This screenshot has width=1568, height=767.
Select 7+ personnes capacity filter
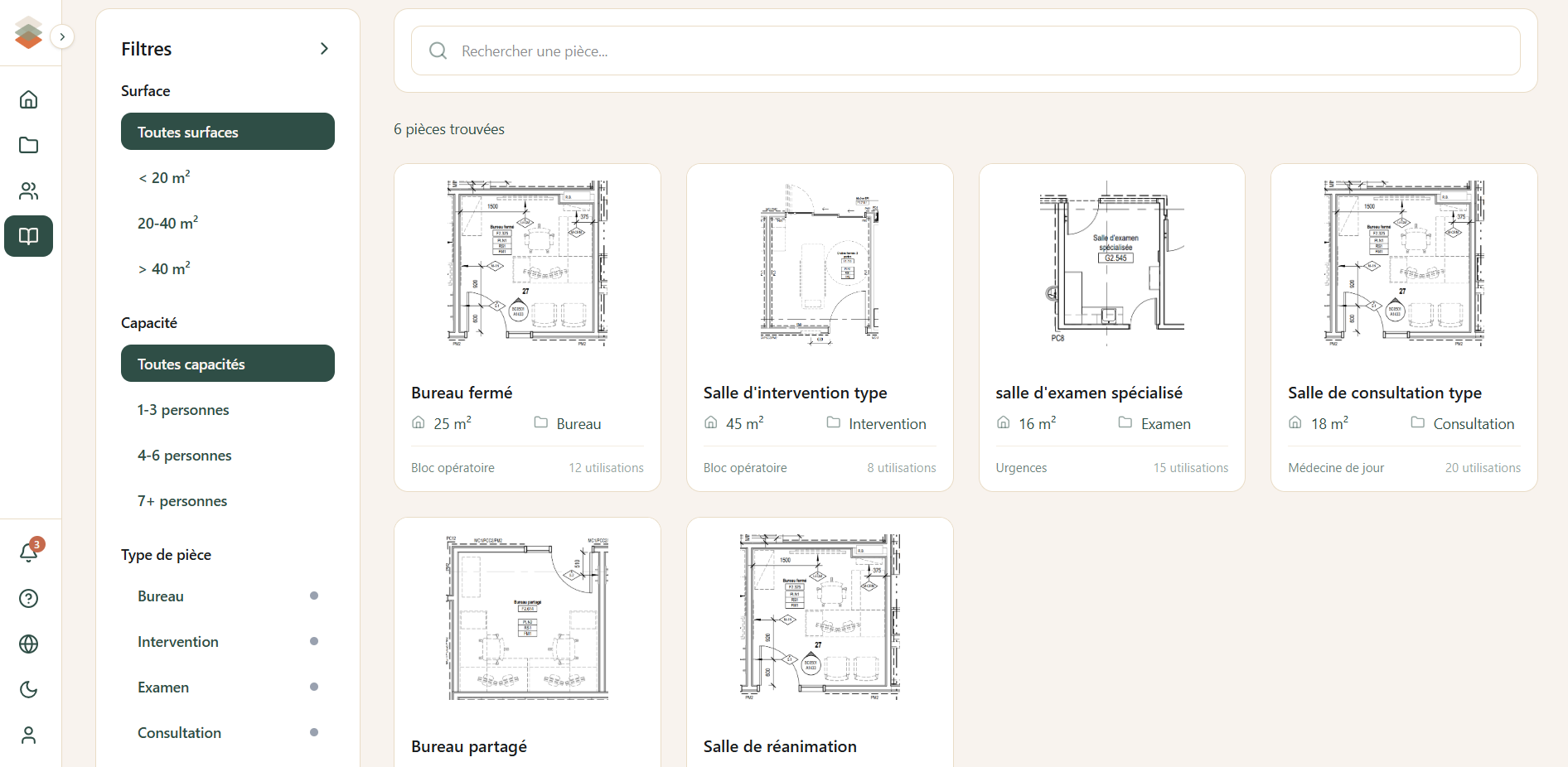point(228,500)
